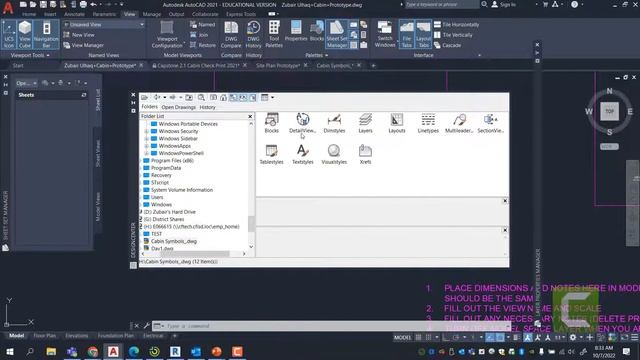This screenshot has height=360, width=640.
Task: Select the Users folder in folder list
Action: [x=157, y=197]
